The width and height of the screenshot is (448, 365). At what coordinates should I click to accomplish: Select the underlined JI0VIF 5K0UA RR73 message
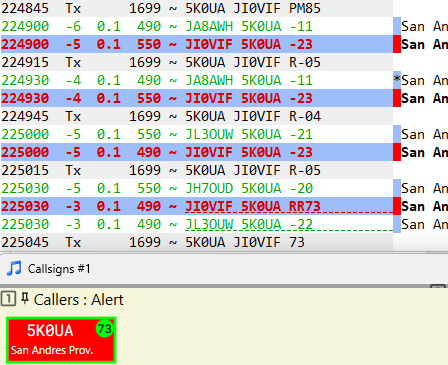point(253,206)
